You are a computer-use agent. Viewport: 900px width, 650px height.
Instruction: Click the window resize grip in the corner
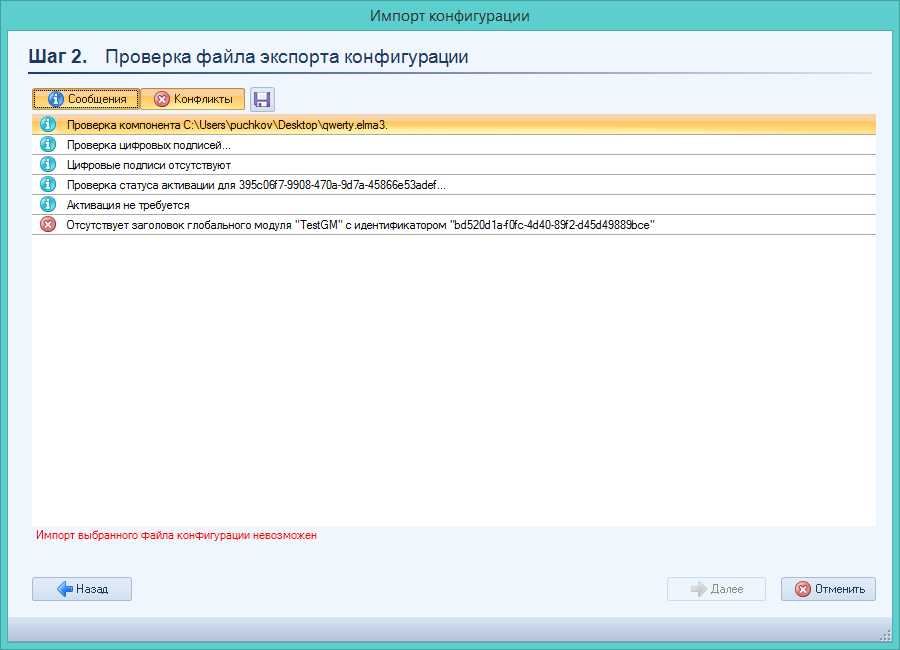pos(884,634)
